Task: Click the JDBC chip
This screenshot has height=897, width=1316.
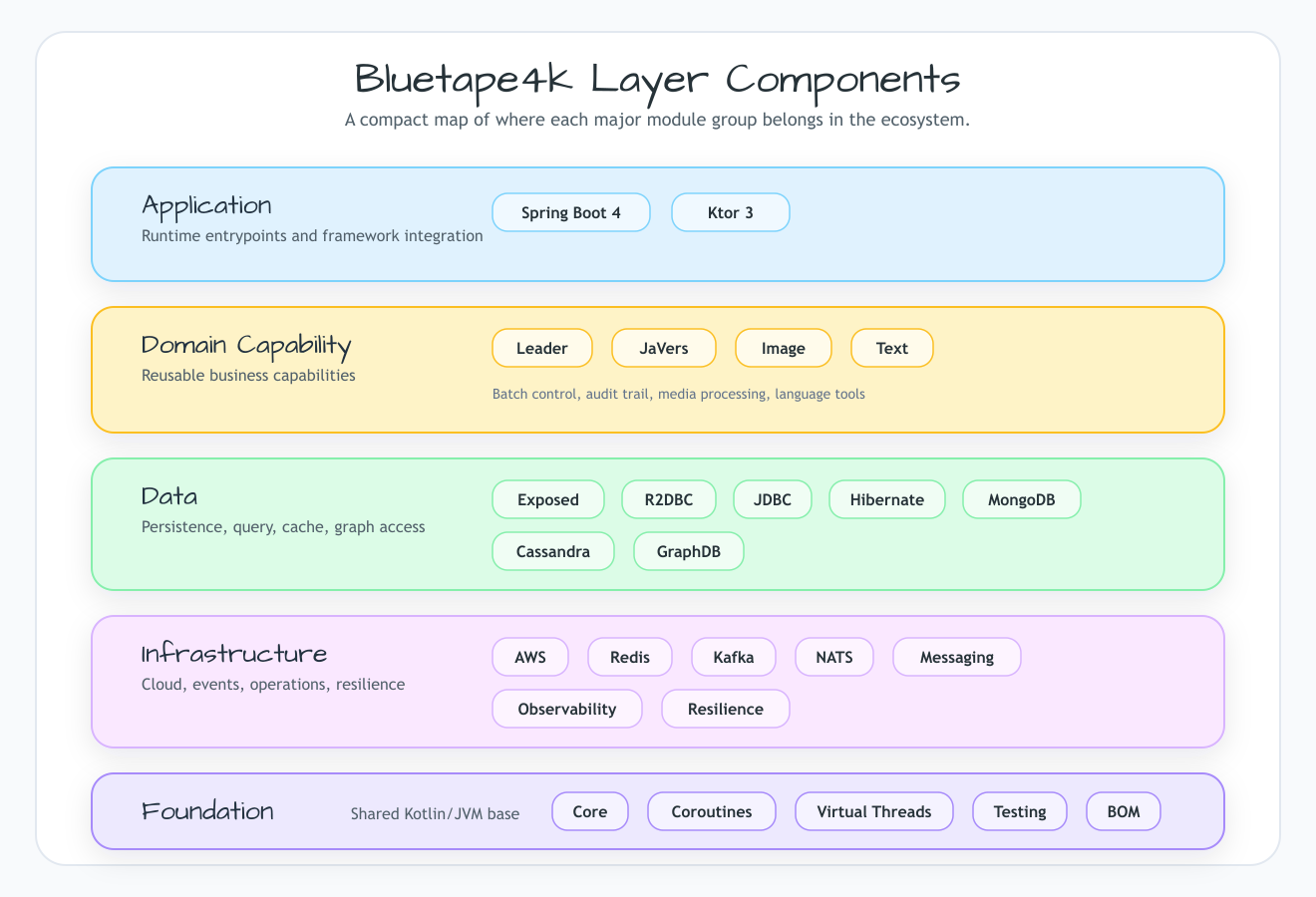Action: [x=773, y=499]
